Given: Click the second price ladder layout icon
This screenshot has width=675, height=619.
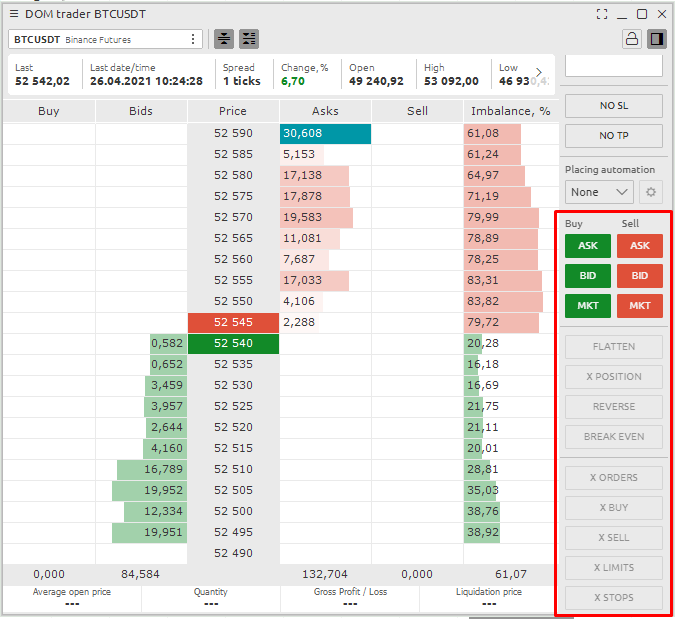Looking at the screenshot, I should [248, 39].
